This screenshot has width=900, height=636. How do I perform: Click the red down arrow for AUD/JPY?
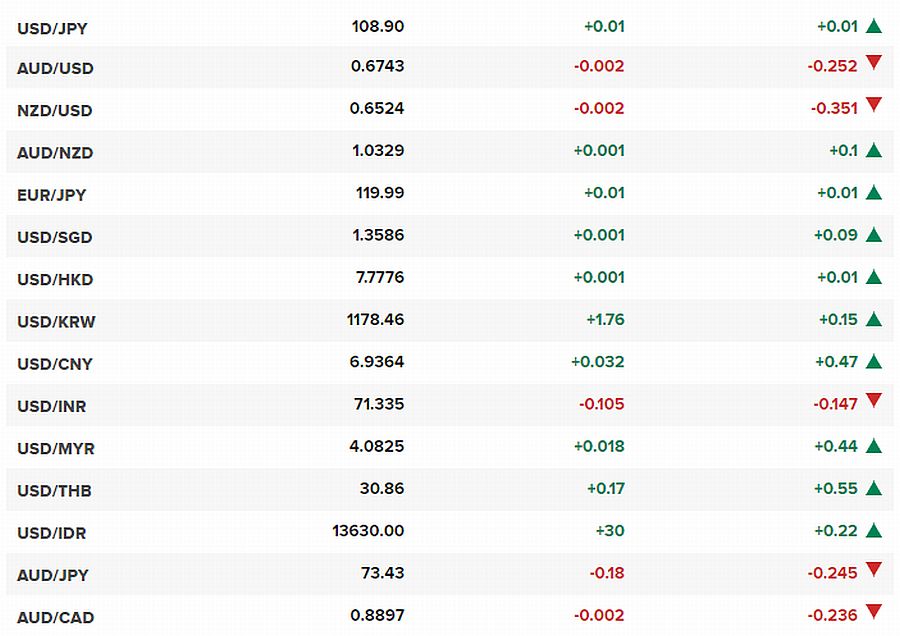coord(874,569)
